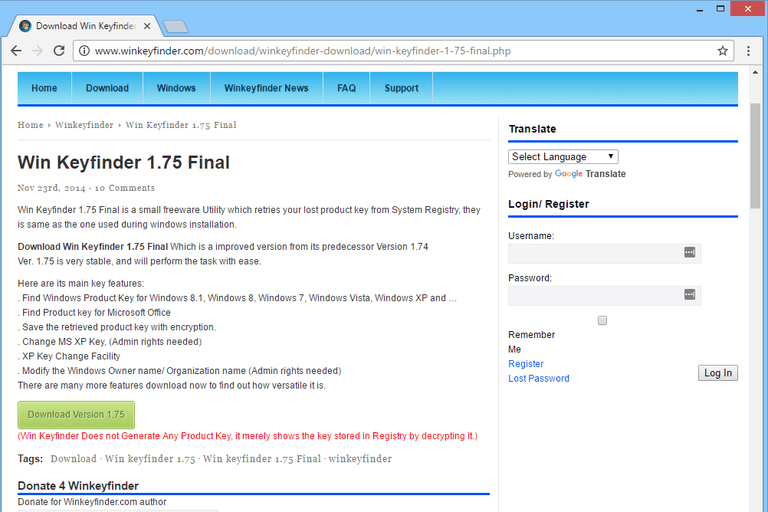Bookmark page with the star icon
The width and height of the screenshot is (768, 512).
[x=722, y=51]
